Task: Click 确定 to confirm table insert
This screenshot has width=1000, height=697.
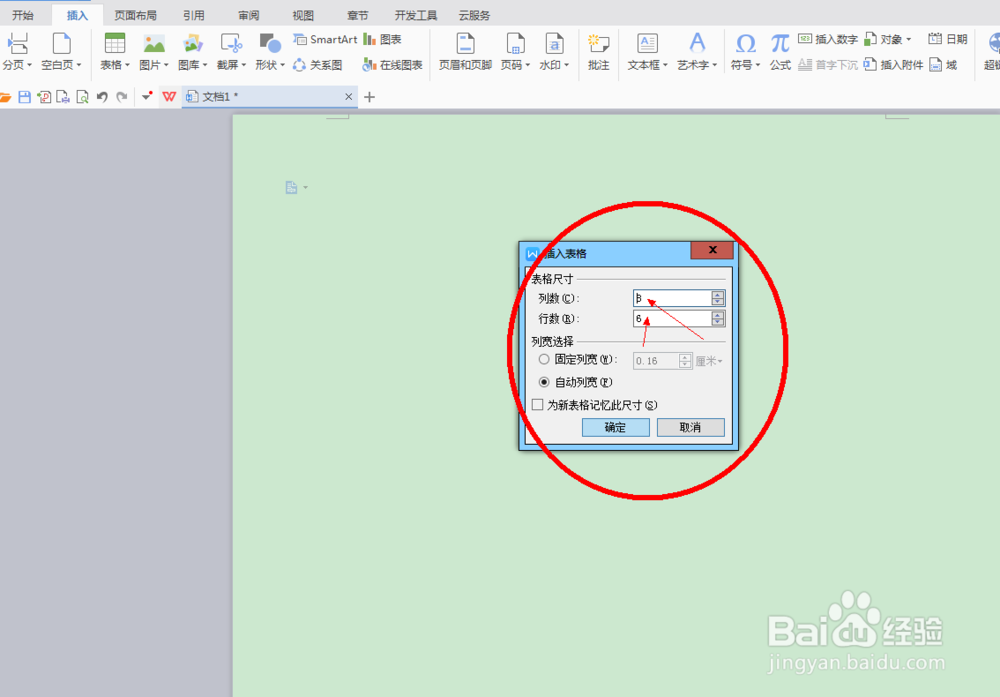Action: click(x=615, y=427)
